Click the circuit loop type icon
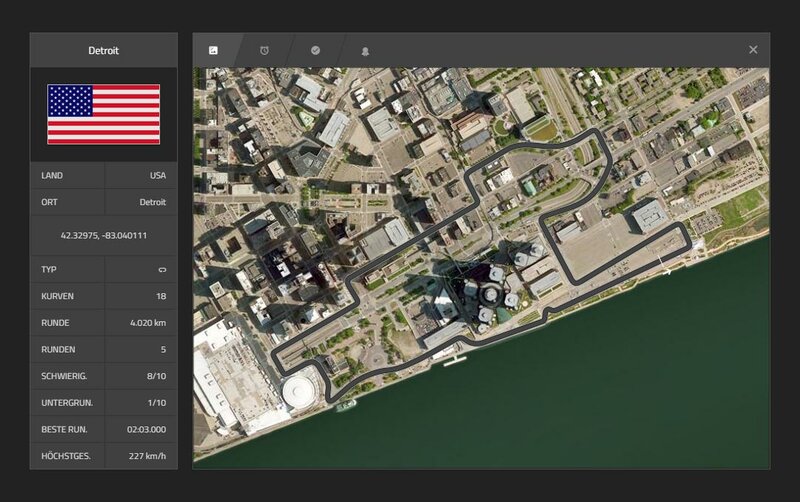800x502 pixels. coord(160,270)
